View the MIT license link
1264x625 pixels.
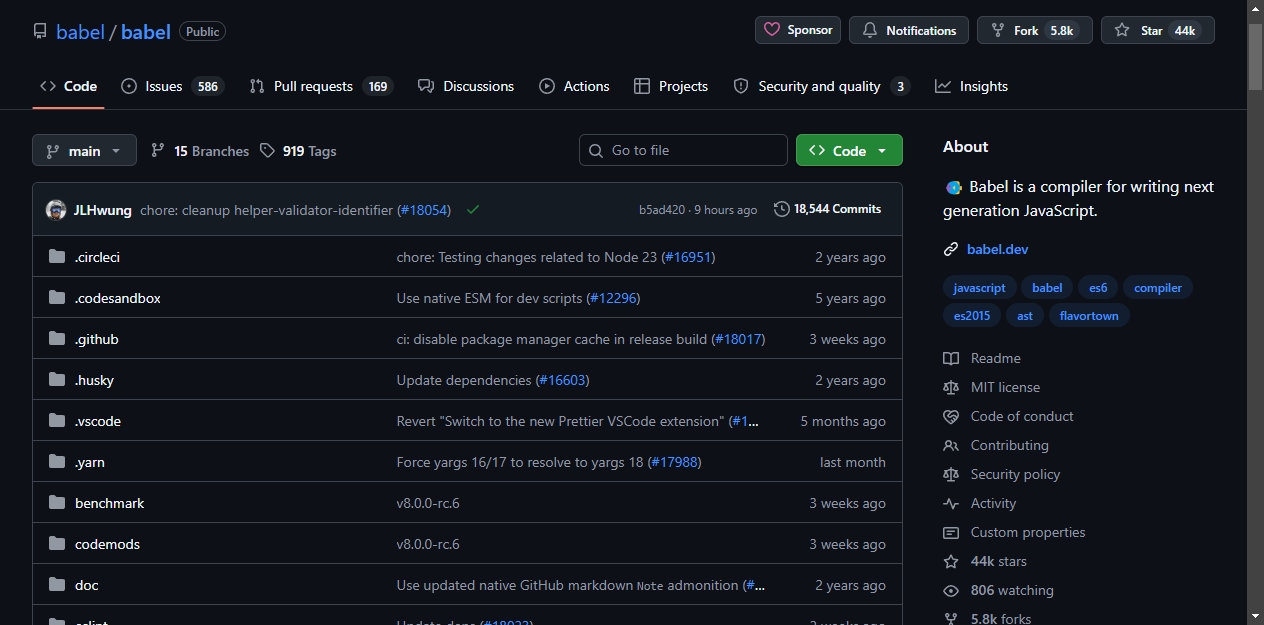pyautogui.click(x=992, y=387)
